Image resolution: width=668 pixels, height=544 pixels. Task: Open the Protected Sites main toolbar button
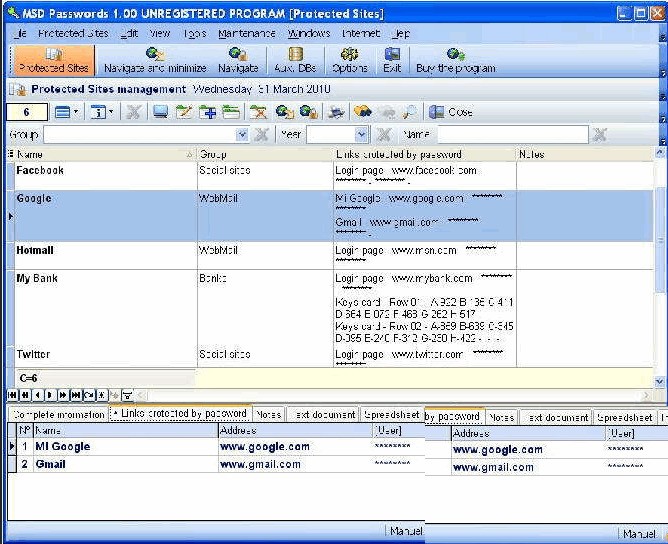[x=54, y=60]
